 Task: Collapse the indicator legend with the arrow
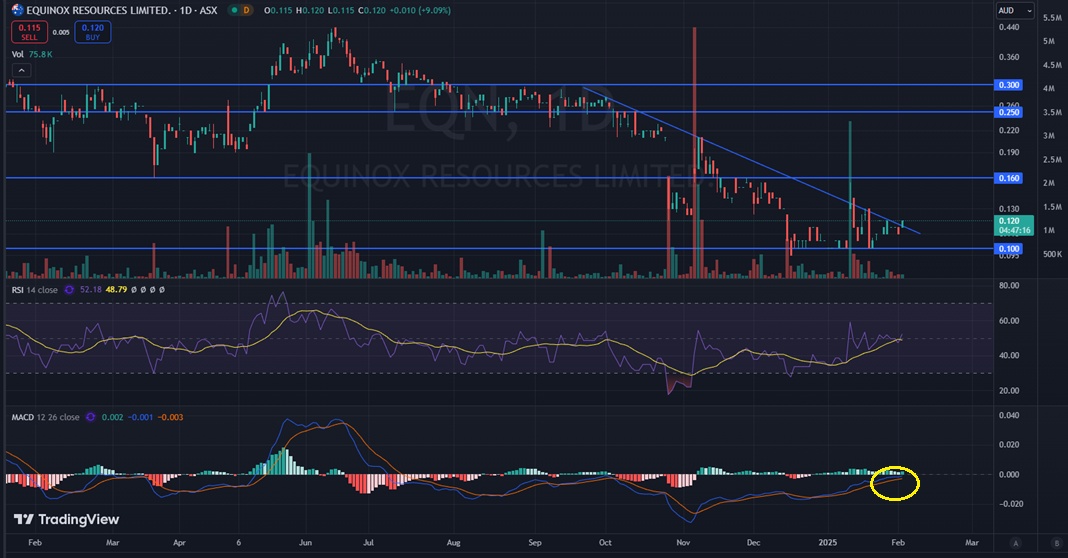pos(21,70)
